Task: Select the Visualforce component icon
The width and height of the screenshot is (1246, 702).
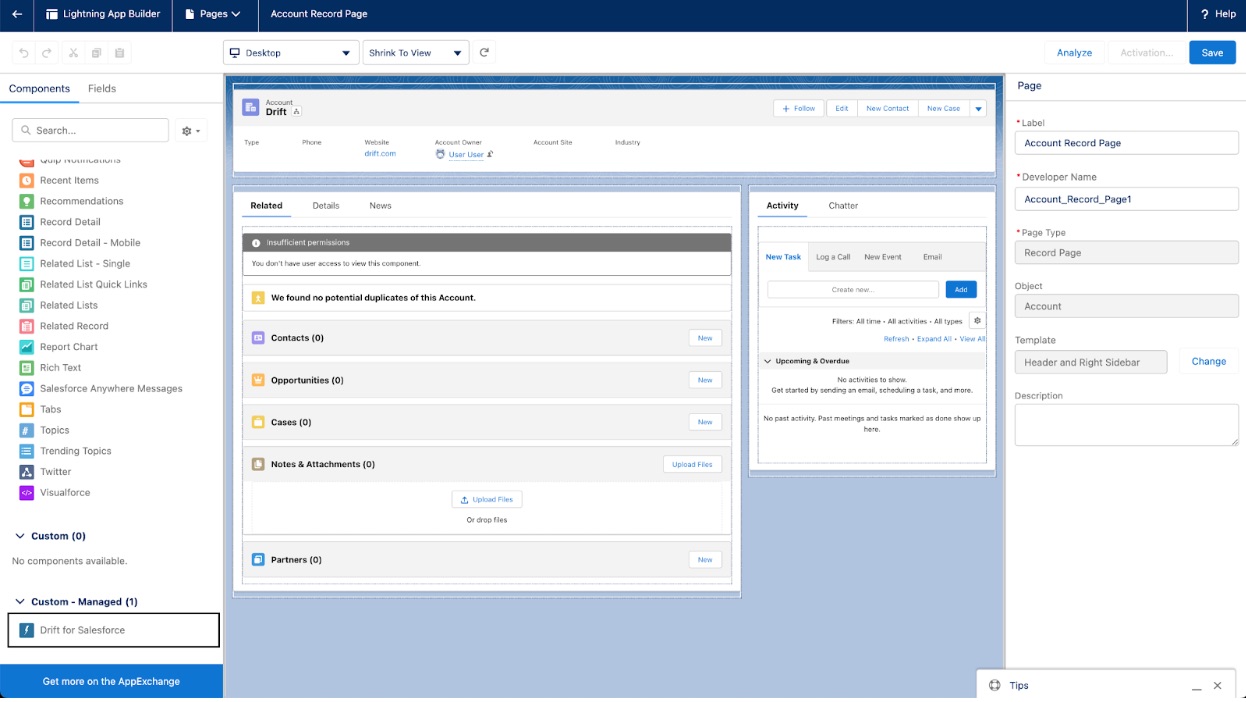Action: click(x=27, y=493)
